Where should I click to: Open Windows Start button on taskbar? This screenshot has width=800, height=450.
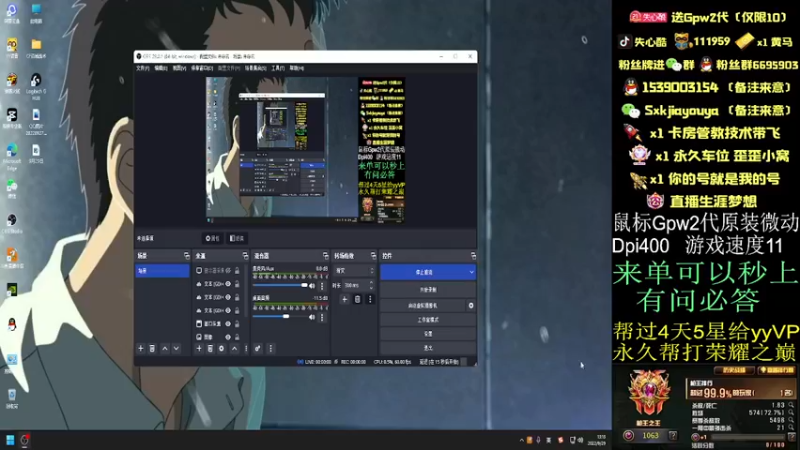coord(10,440)
